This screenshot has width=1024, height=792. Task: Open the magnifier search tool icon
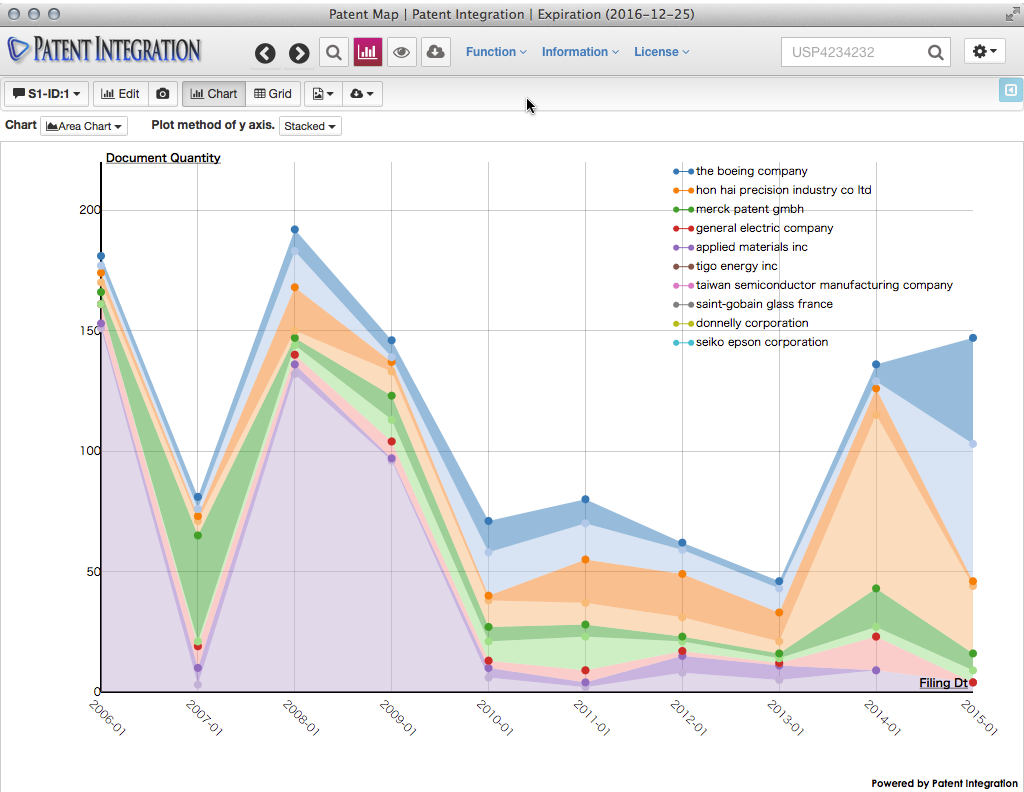(334, 52)
